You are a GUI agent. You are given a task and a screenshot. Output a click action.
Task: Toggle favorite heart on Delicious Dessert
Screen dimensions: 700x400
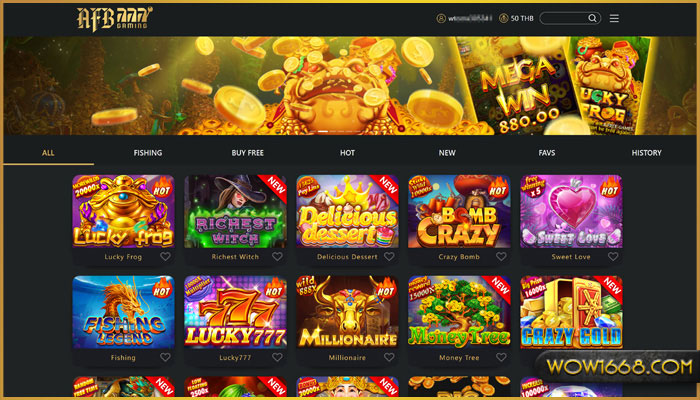[x=389, y=257]
